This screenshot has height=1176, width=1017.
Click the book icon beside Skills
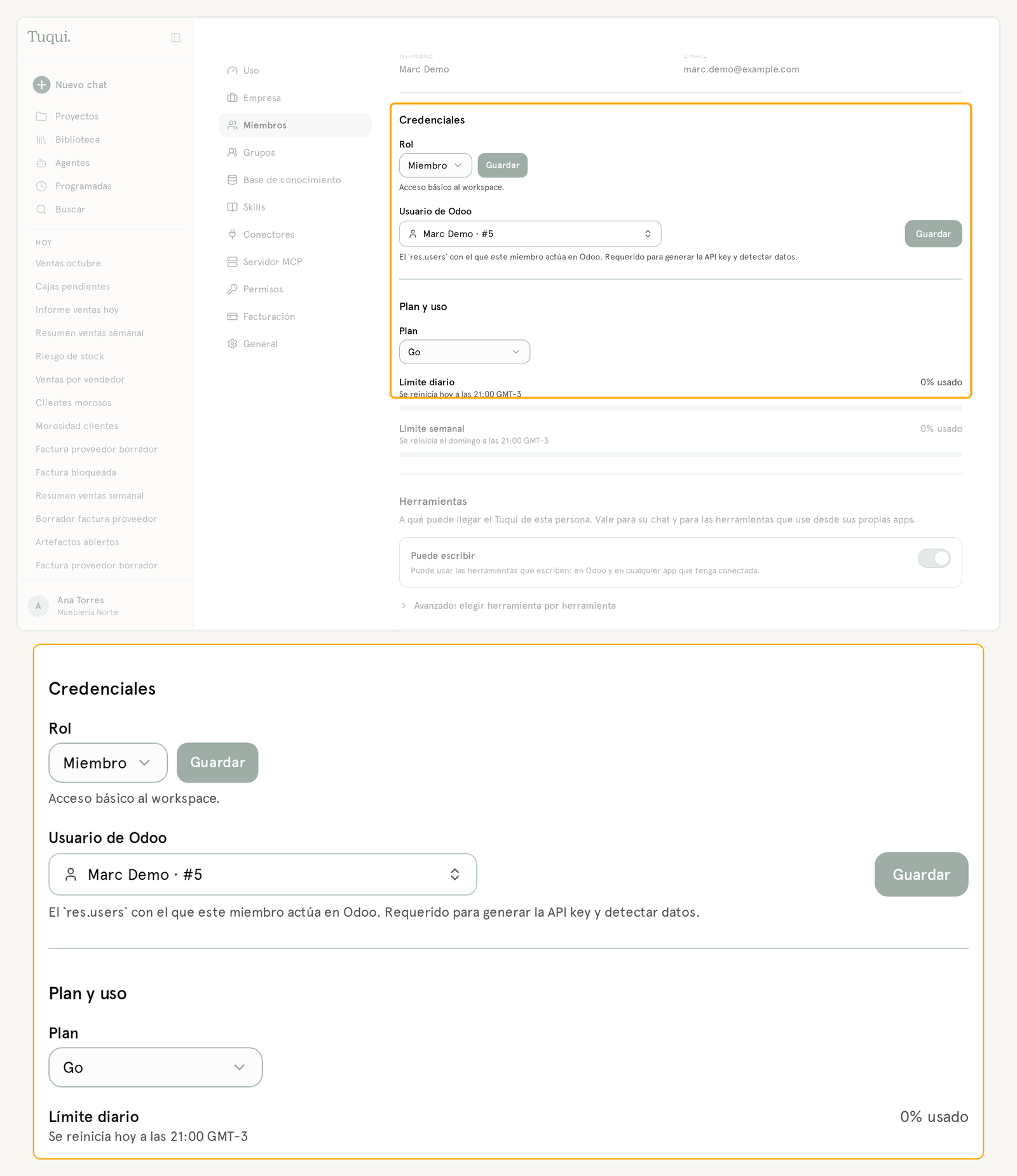tap(232, 207)
